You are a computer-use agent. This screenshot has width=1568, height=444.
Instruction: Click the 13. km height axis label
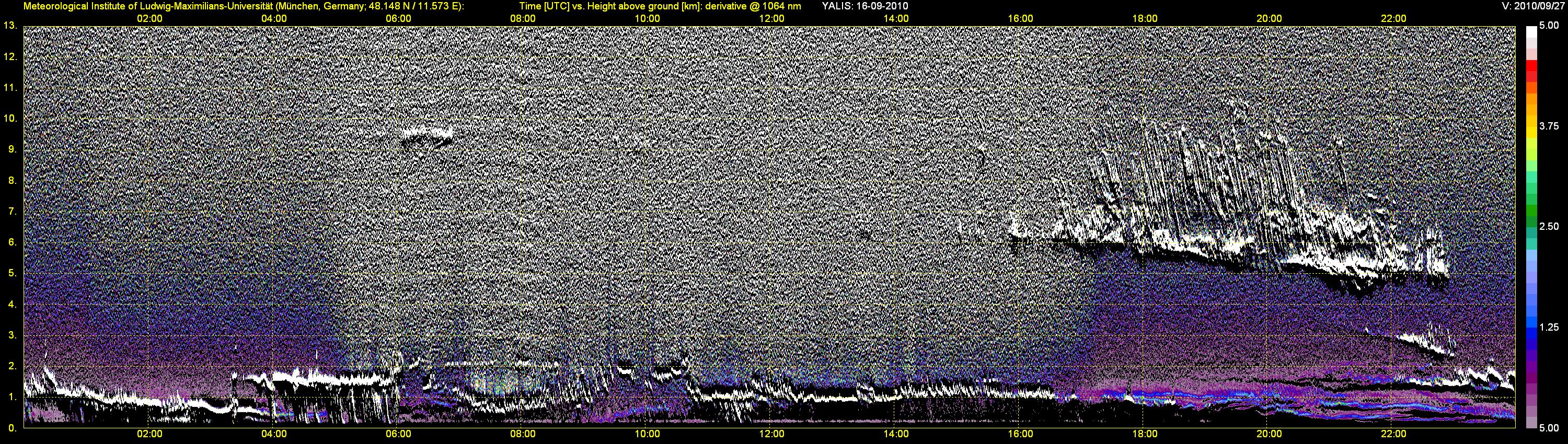coord(10,26)
